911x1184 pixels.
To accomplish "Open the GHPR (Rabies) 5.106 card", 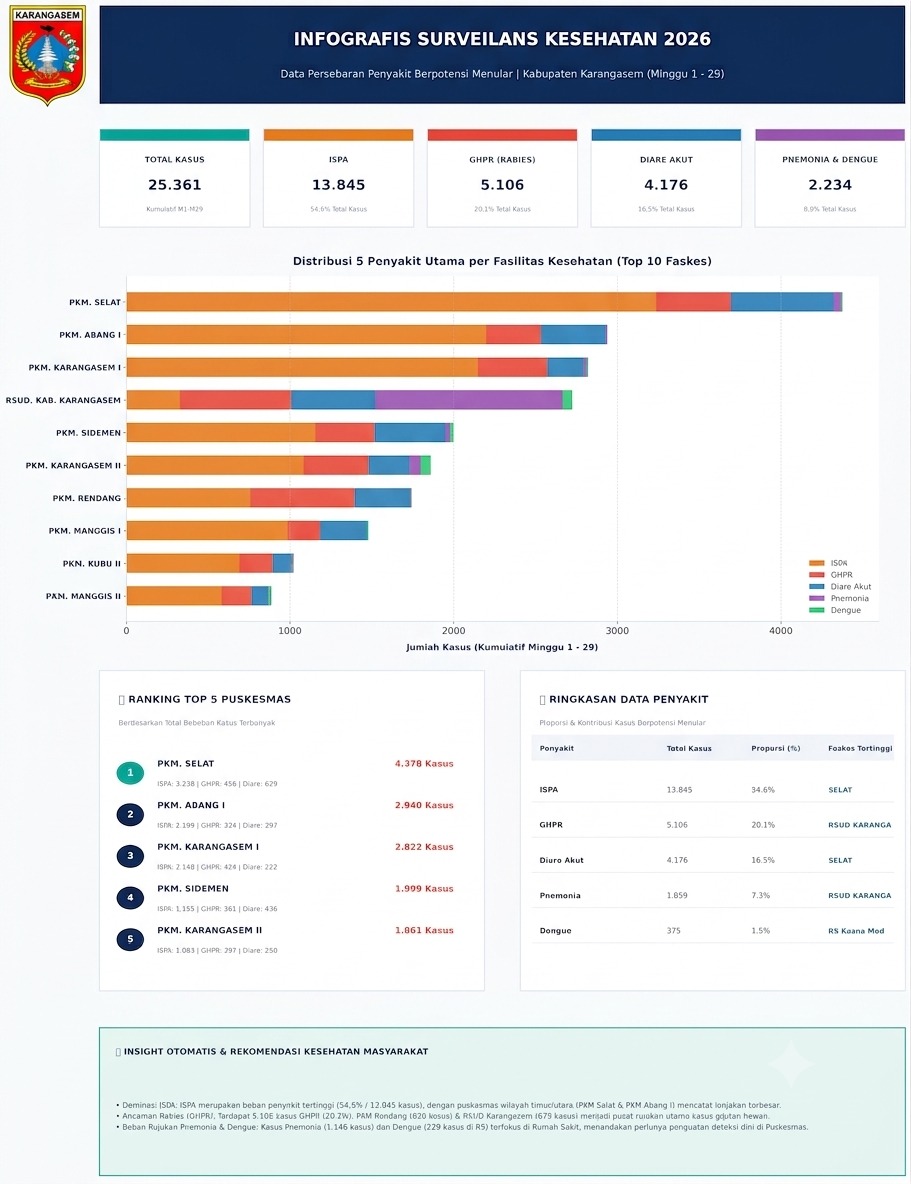I will (502, 178).
